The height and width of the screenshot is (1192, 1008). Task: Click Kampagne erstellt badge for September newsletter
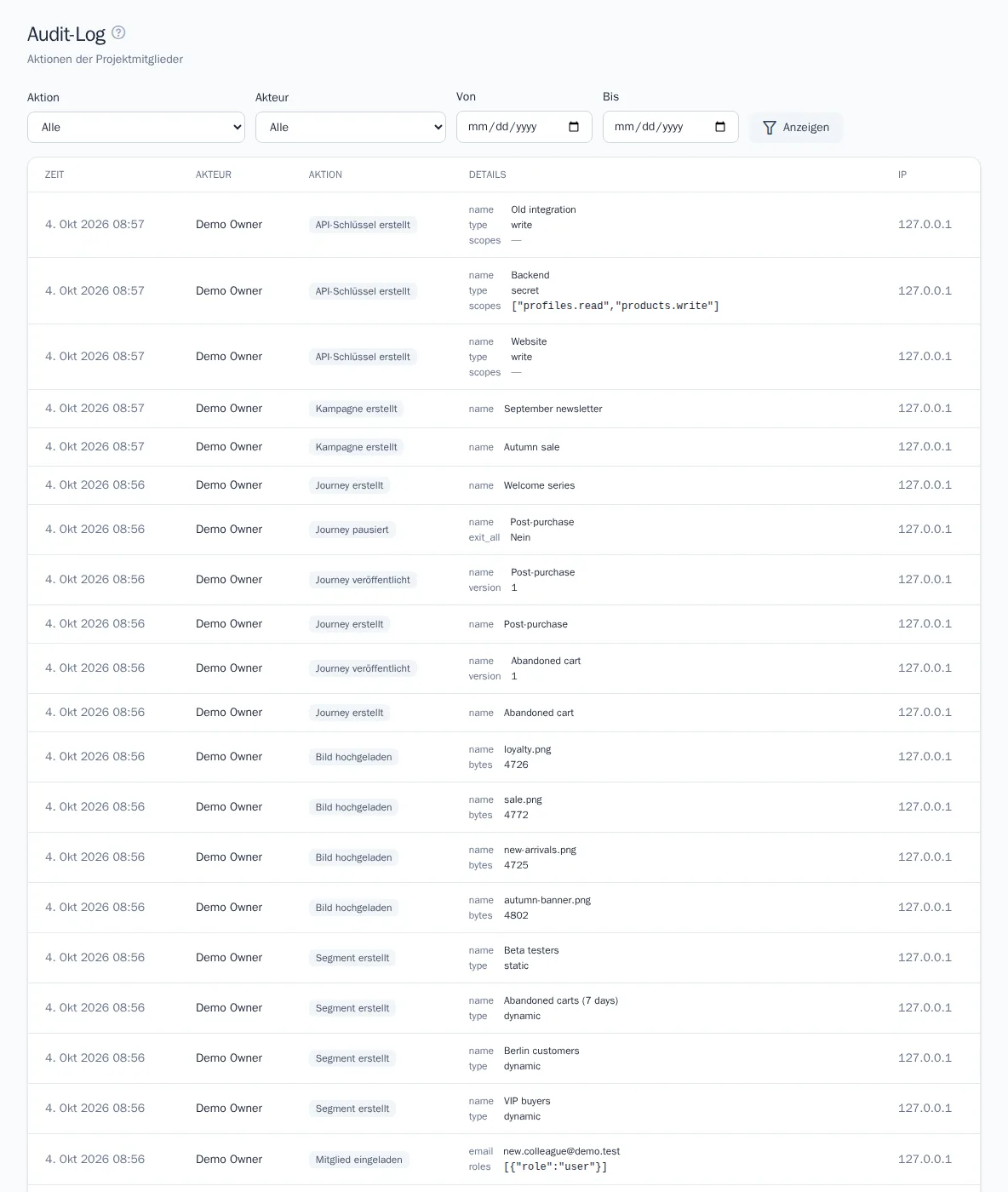pyautogui.click(x=356, y=409)
